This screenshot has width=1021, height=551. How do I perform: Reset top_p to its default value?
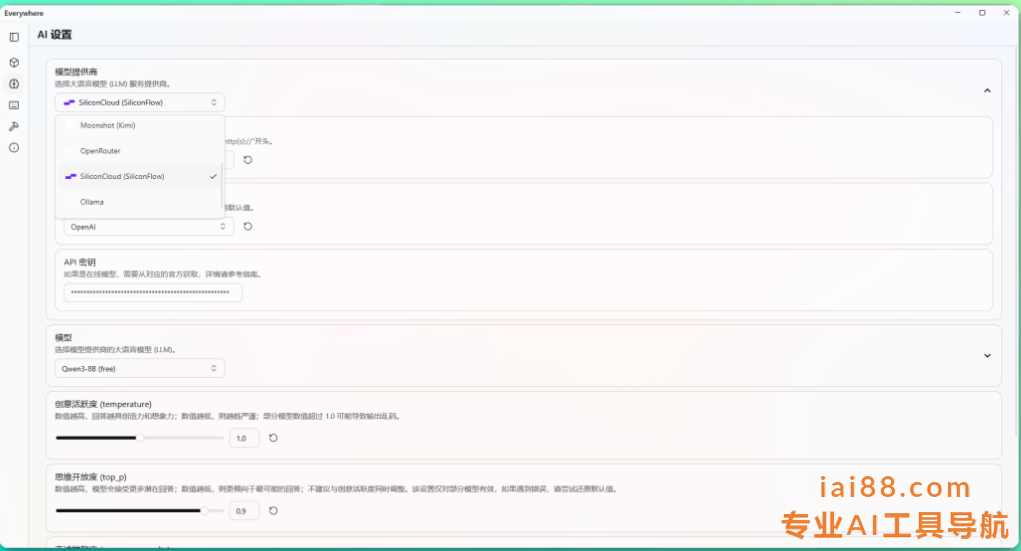pyautogui.click(x=273, y=511)
